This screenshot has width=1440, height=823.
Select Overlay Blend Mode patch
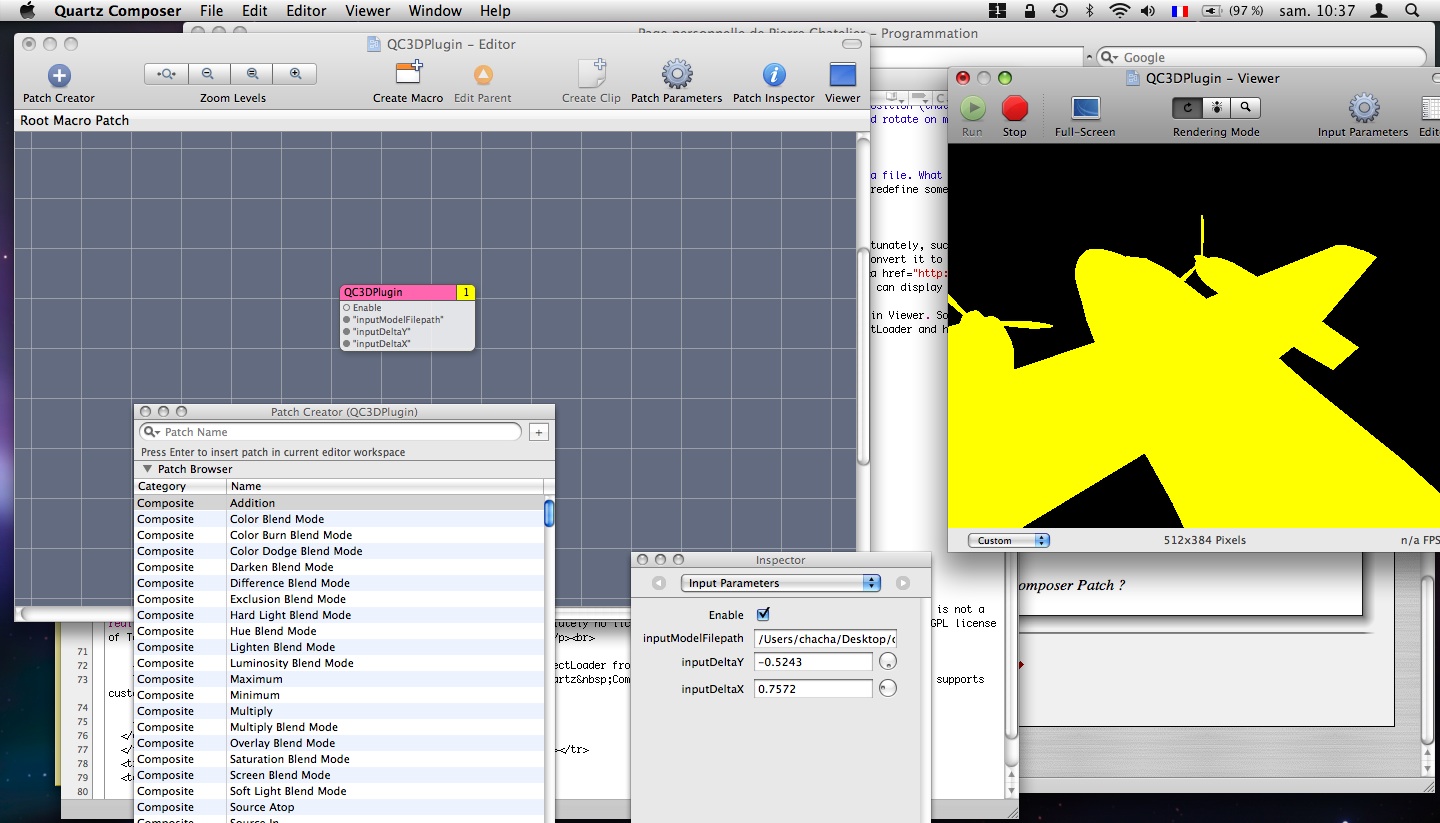coord(339,743)
